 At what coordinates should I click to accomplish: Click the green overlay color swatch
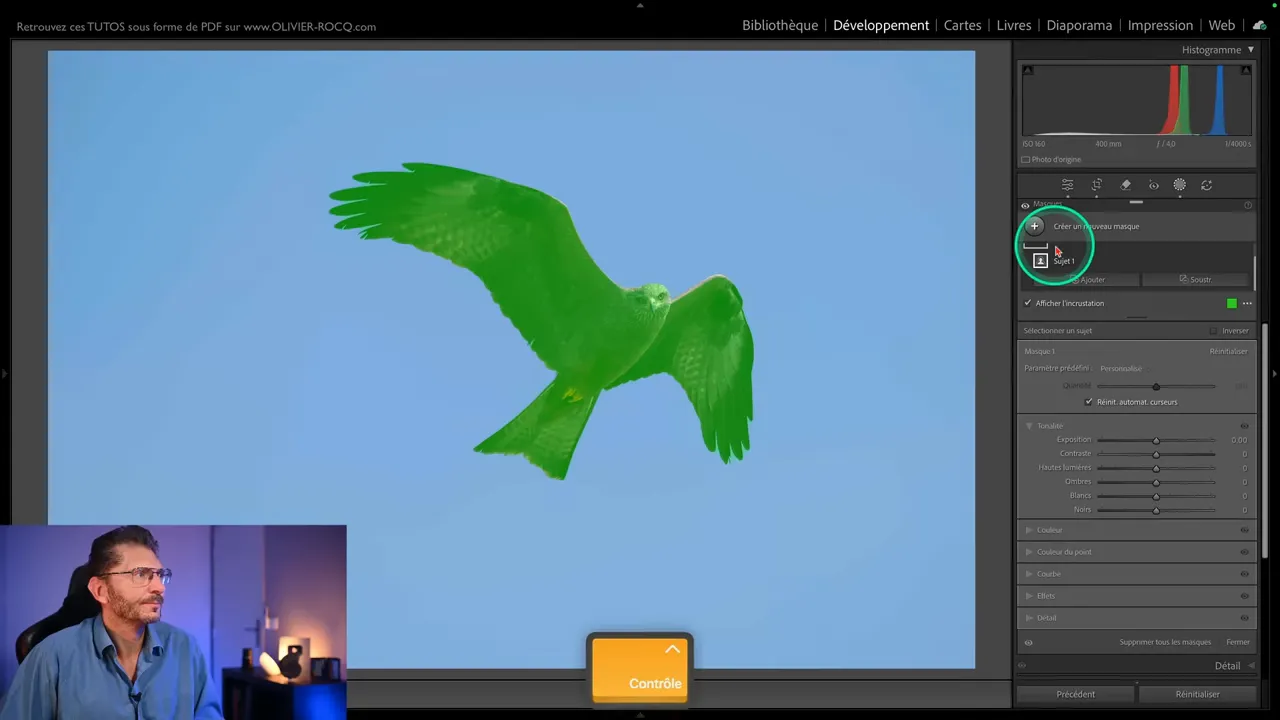[x=1231, y=303]
